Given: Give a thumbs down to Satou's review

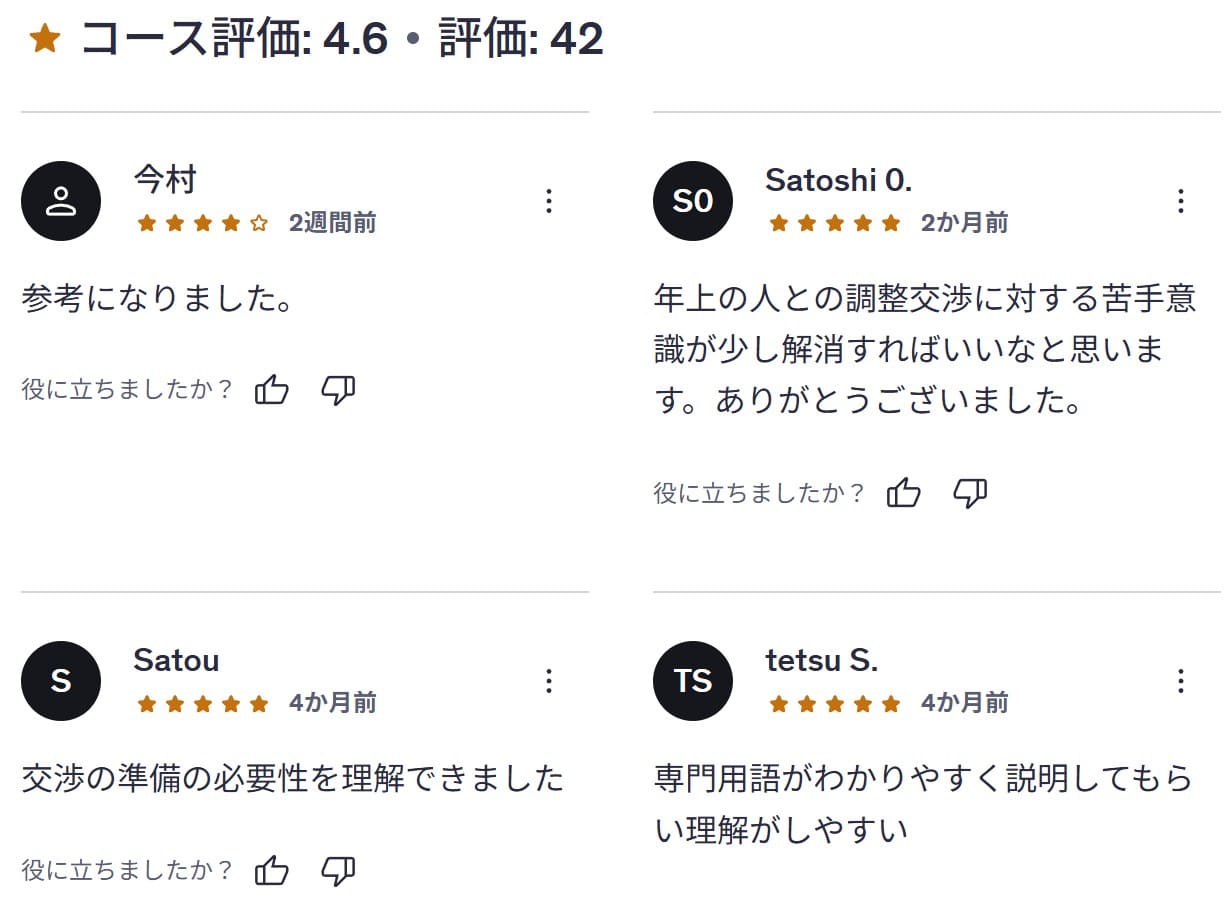Looking at the screenshot, I should point(339,870).
